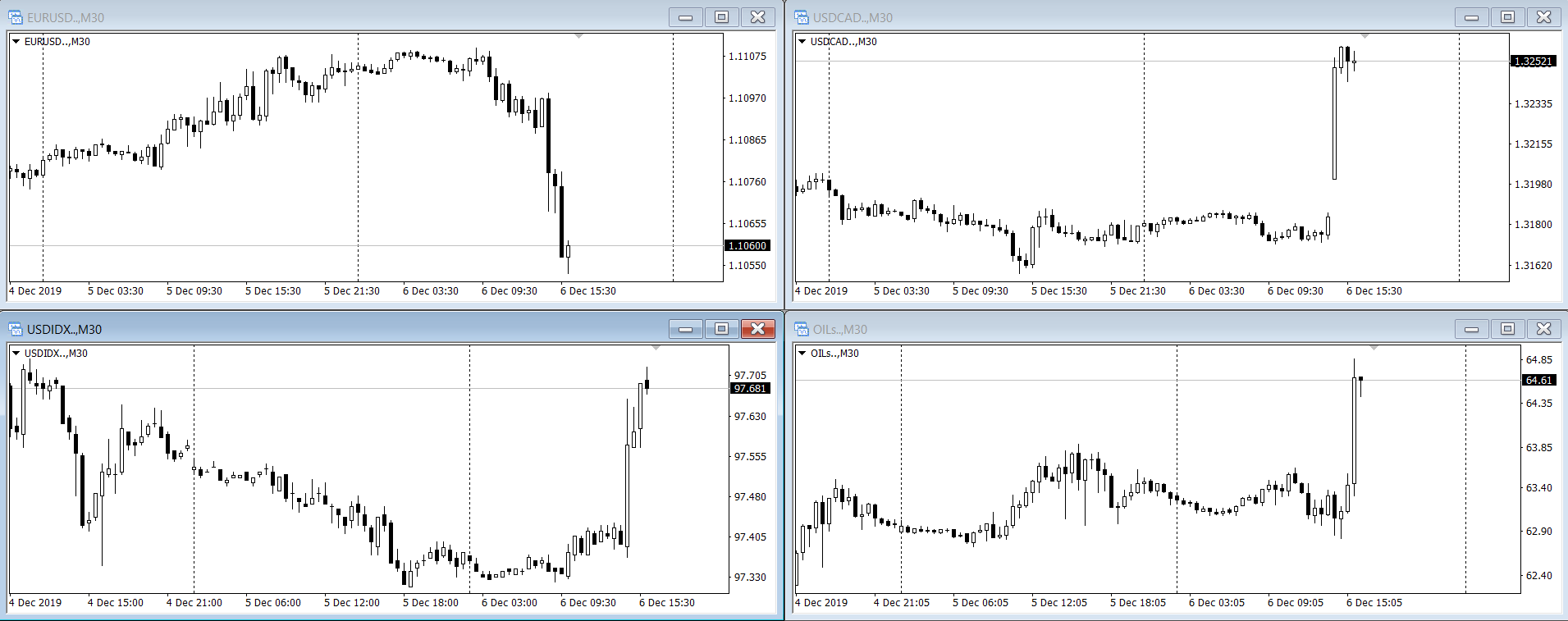The image size is (1568, 621).
Task: Click '6 Dec 15:05' on the OILs time axis
Action: point(1374,603)
